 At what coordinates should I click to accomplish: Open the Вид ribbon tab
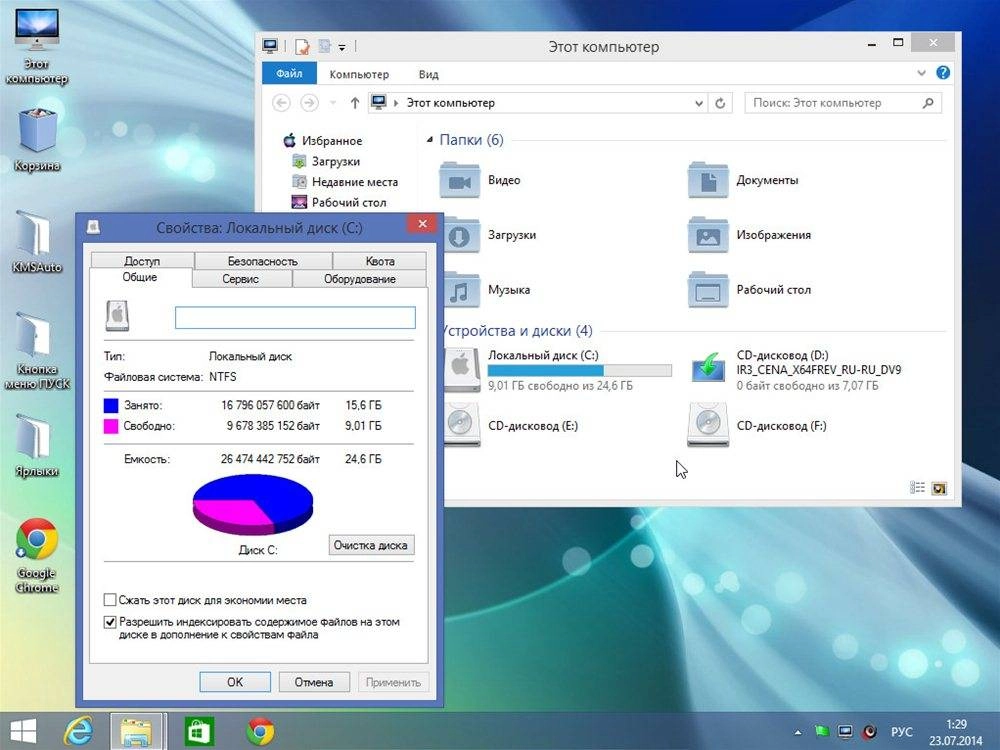tap(429, 74)
